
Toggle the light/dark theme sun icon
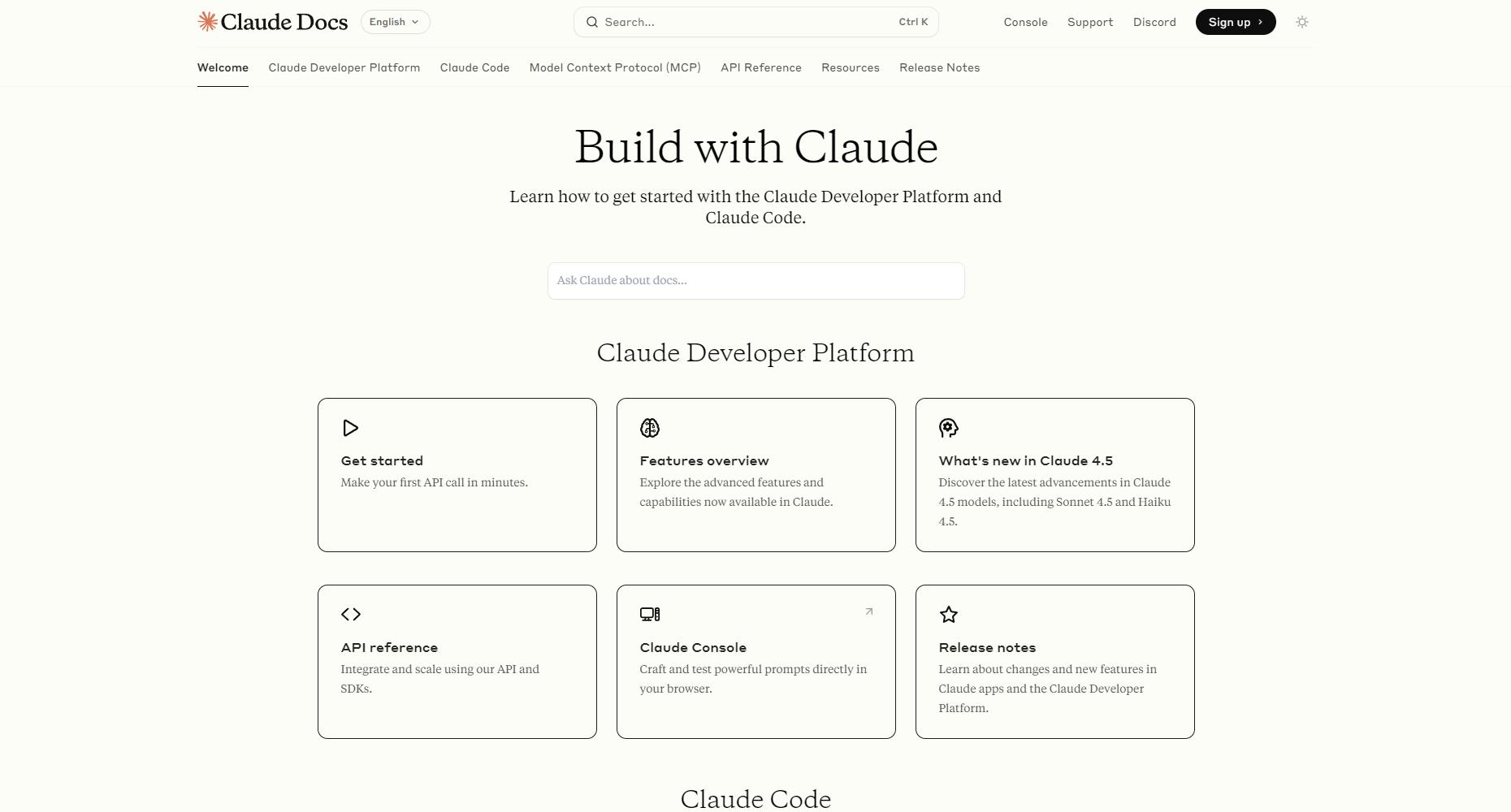1302,22
